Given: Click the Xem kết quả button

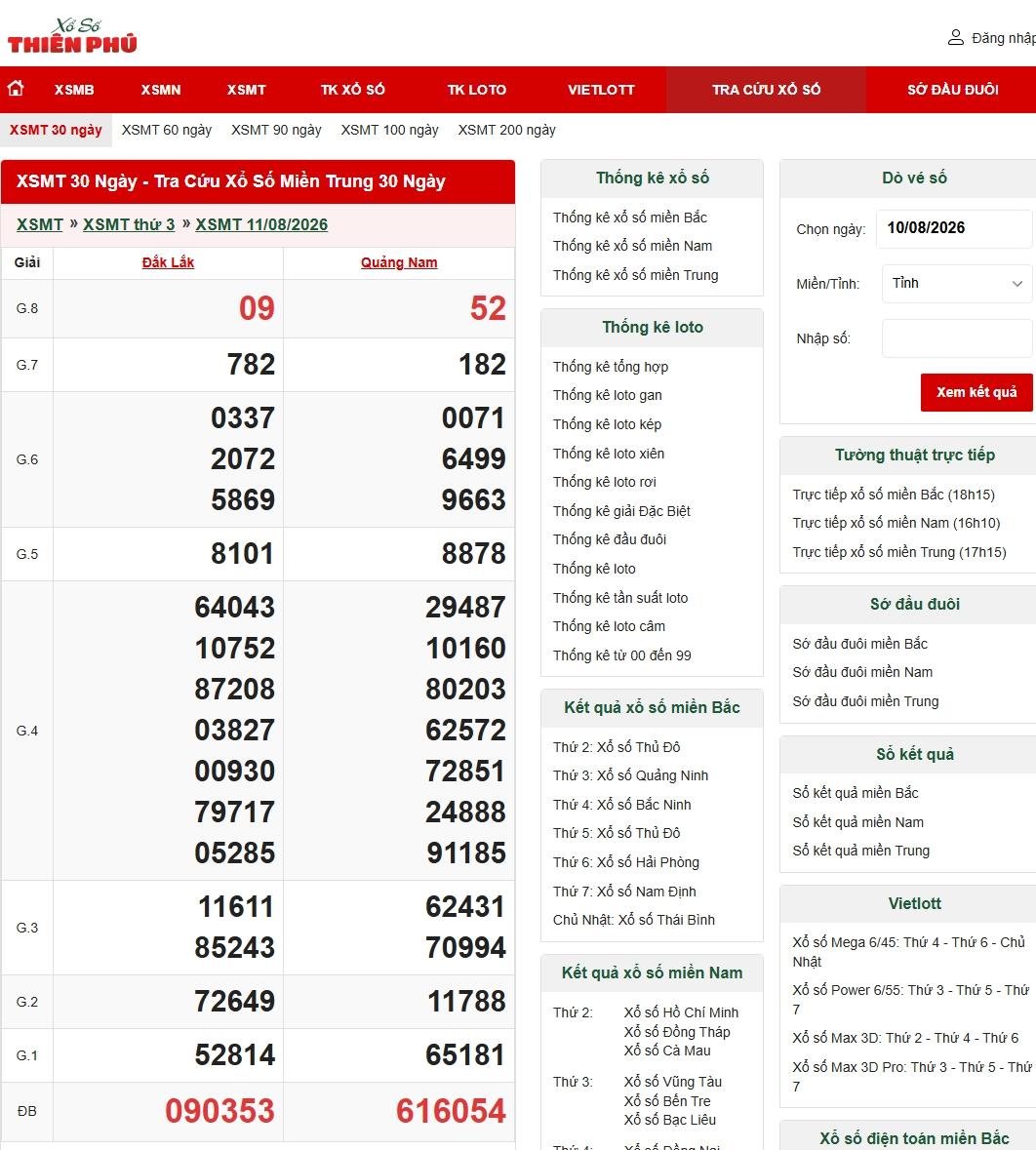Looking at the screenshot, I should [x=976, y=392].
